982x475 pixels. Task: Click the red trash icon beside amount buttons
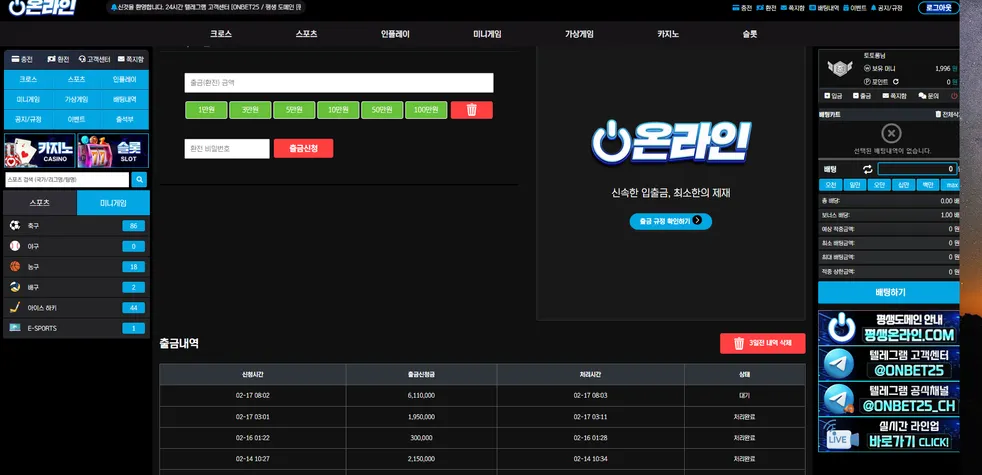[471, 110]
